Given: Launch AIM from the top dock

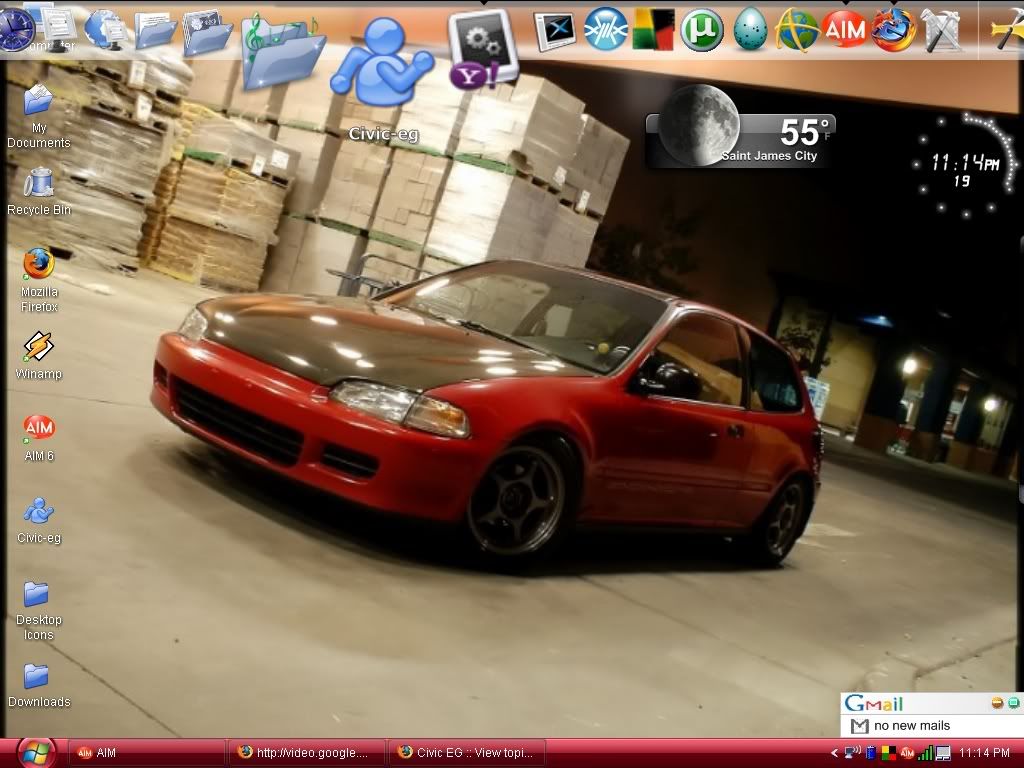Looking at the screenshot, I should coord(844,30).
